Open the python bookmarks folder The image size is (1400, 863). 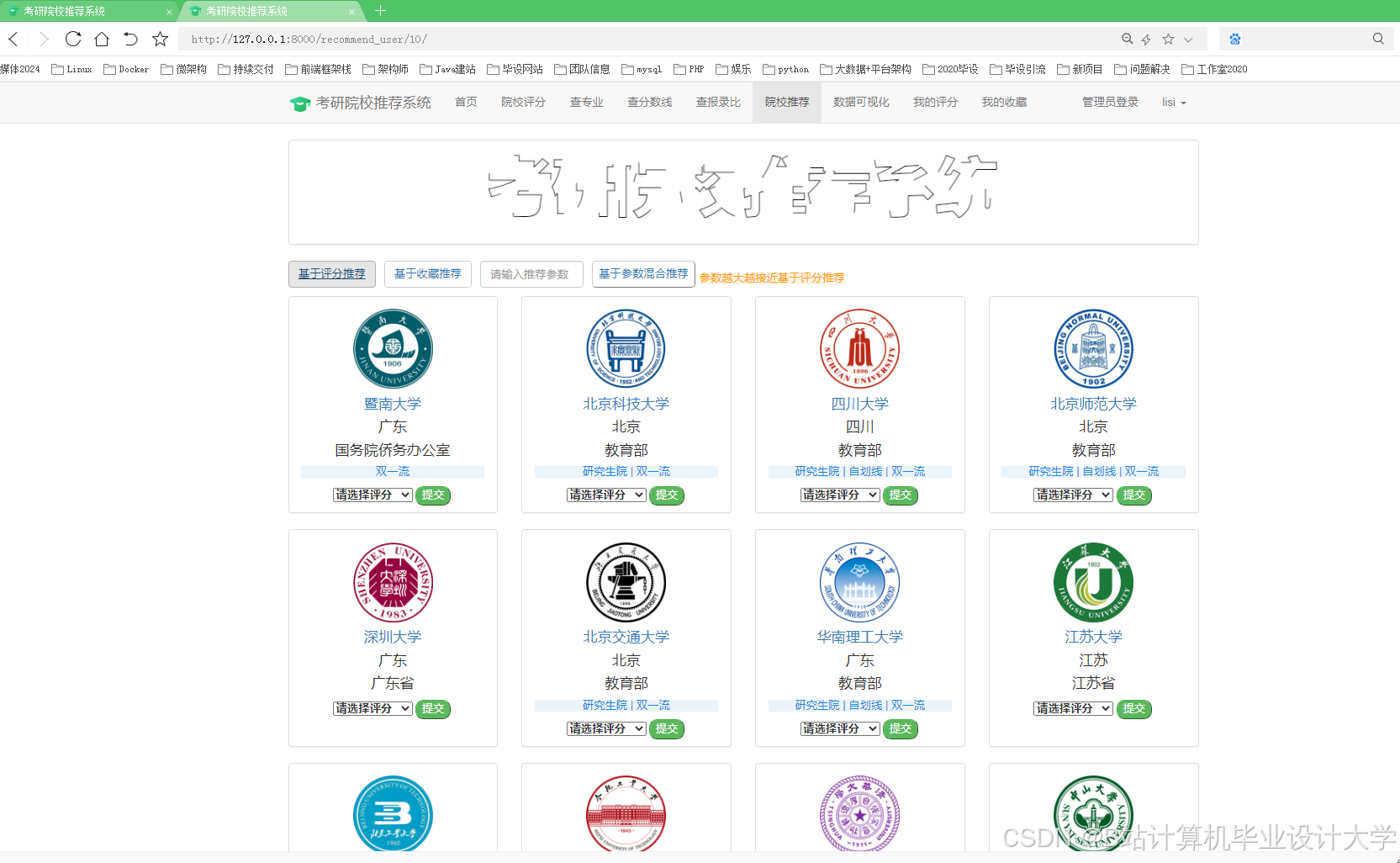785,69
